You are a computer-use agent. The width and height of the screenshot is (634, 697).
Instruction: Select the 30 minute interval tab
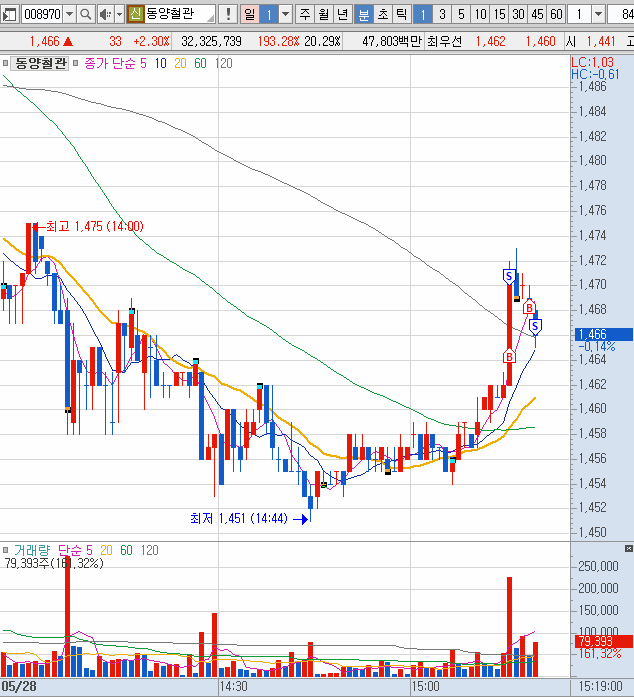pos(517,14)
